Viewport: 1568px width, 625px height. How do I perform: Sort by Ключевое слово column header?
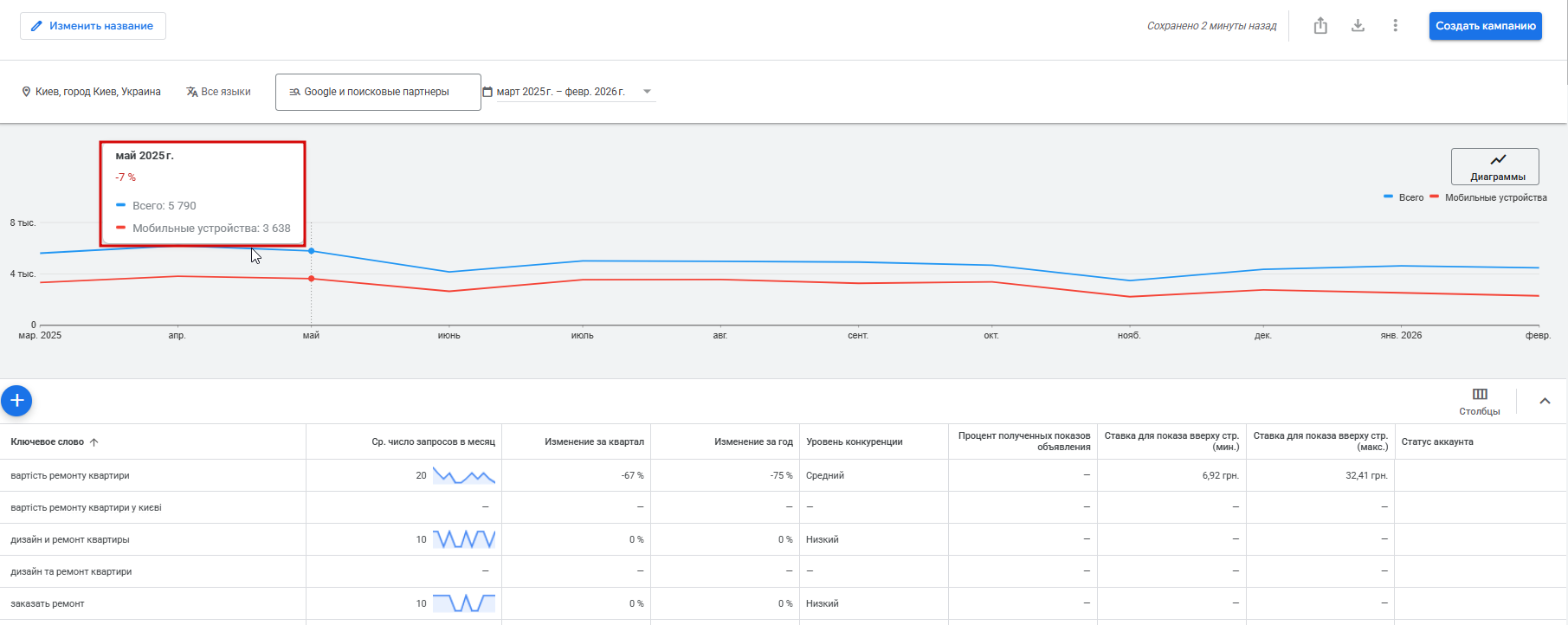click(x=48, y=441)
